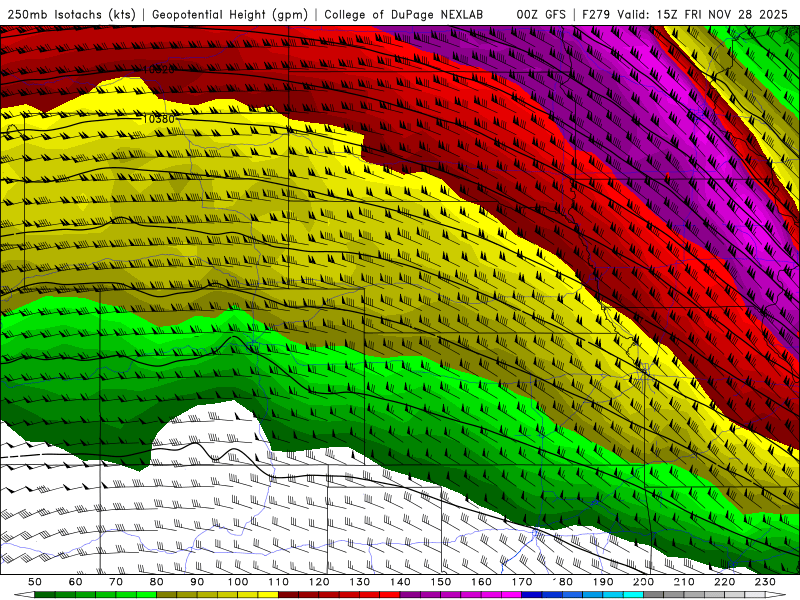Click the 130 value on the color scale
The image size is (800, 600).
359,582
